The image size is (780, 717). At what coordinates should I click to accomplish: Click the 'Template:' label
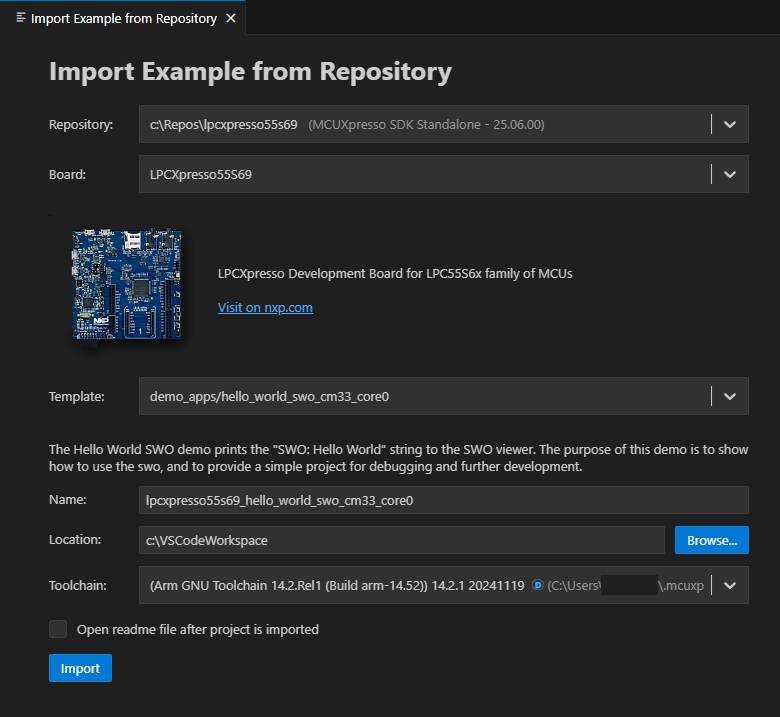(x=77, y=397)
